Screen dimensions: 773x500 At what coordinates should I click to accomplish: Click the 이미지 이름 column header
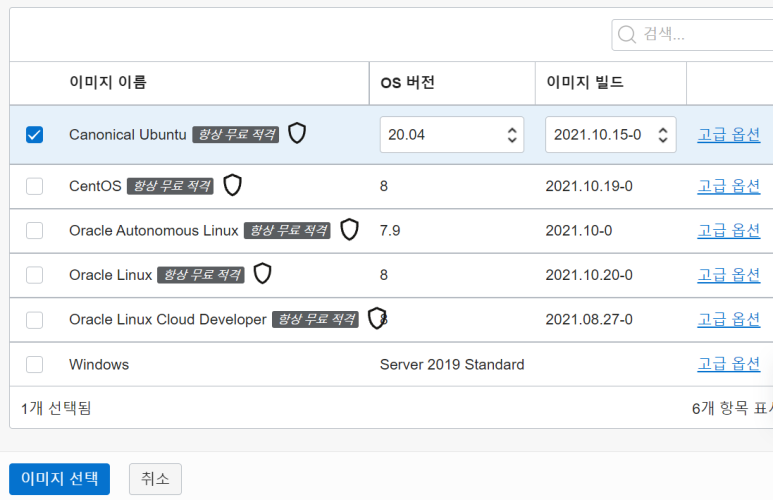click(x=108, y=82)
